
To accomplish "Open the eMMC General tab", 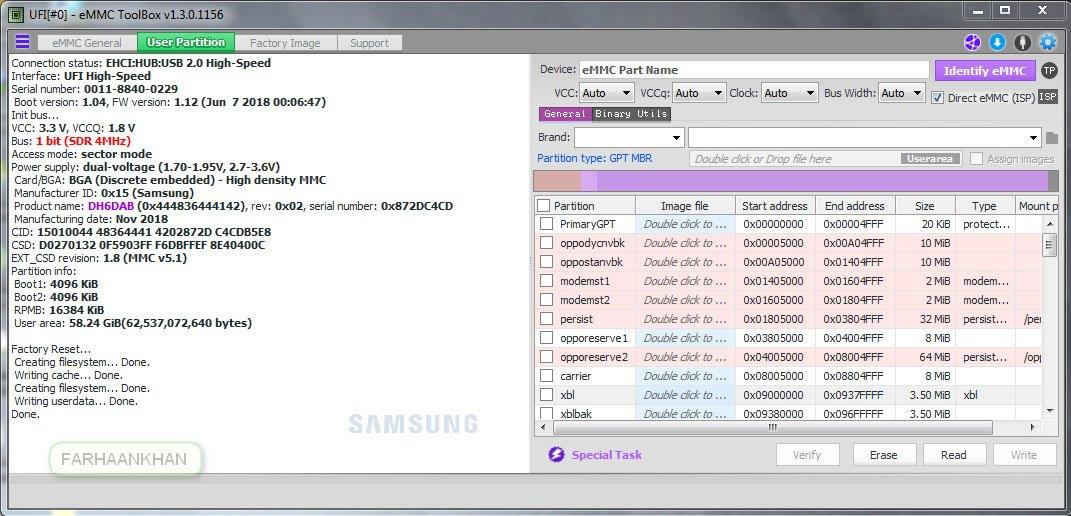I will pos(87,43).
